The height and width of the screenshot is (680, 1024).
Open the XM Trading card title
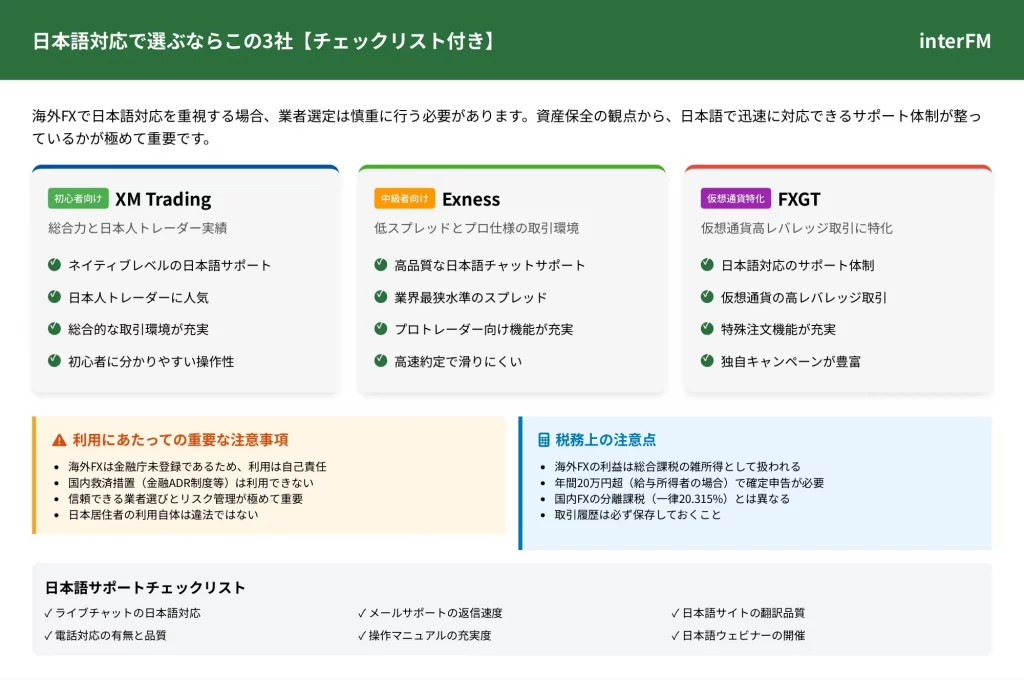point(163,199)
